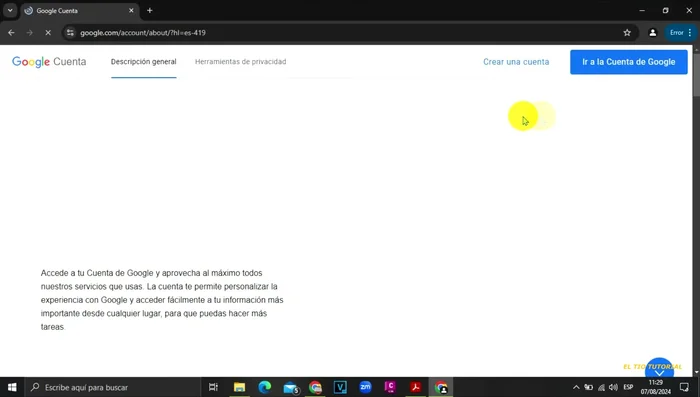Click the Error chip in the toolbar
The width and height of the screenshot is (700, 397).
pos(676,33)
